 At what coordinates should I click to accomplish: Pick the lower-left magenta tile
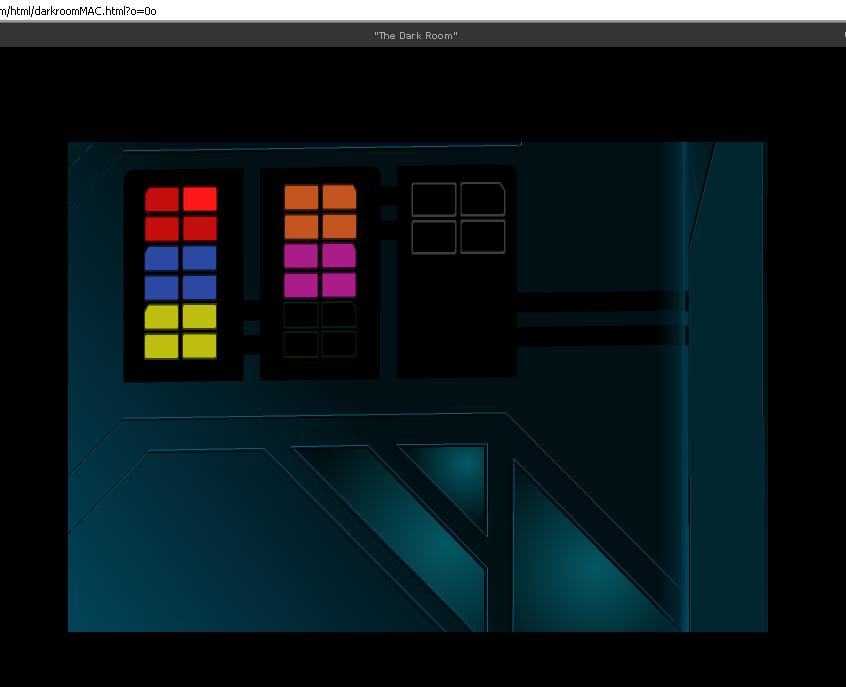click(301, 285)
